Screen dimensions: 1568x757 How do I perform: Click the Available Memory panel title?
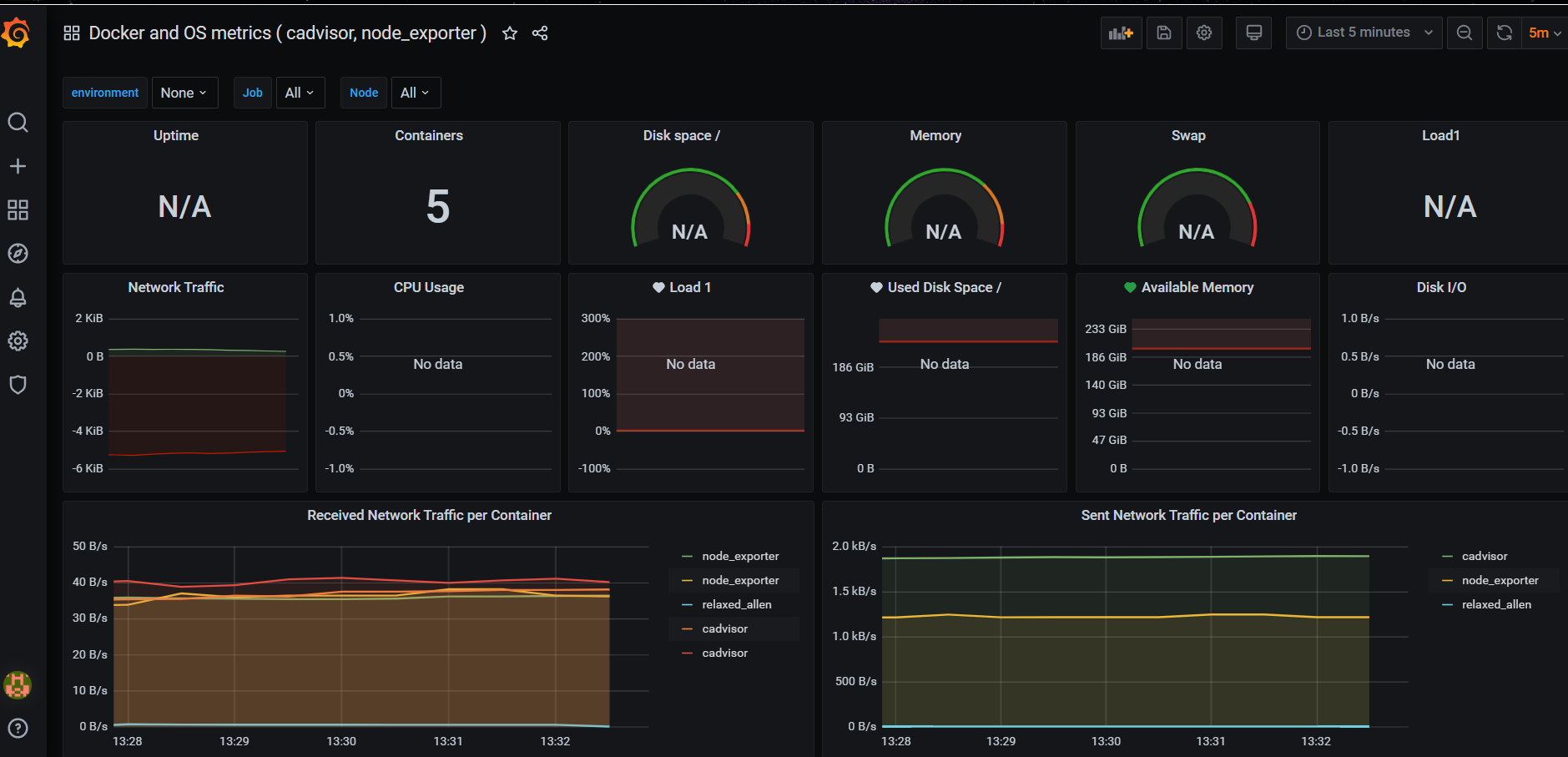click(x=1197, y=287)
